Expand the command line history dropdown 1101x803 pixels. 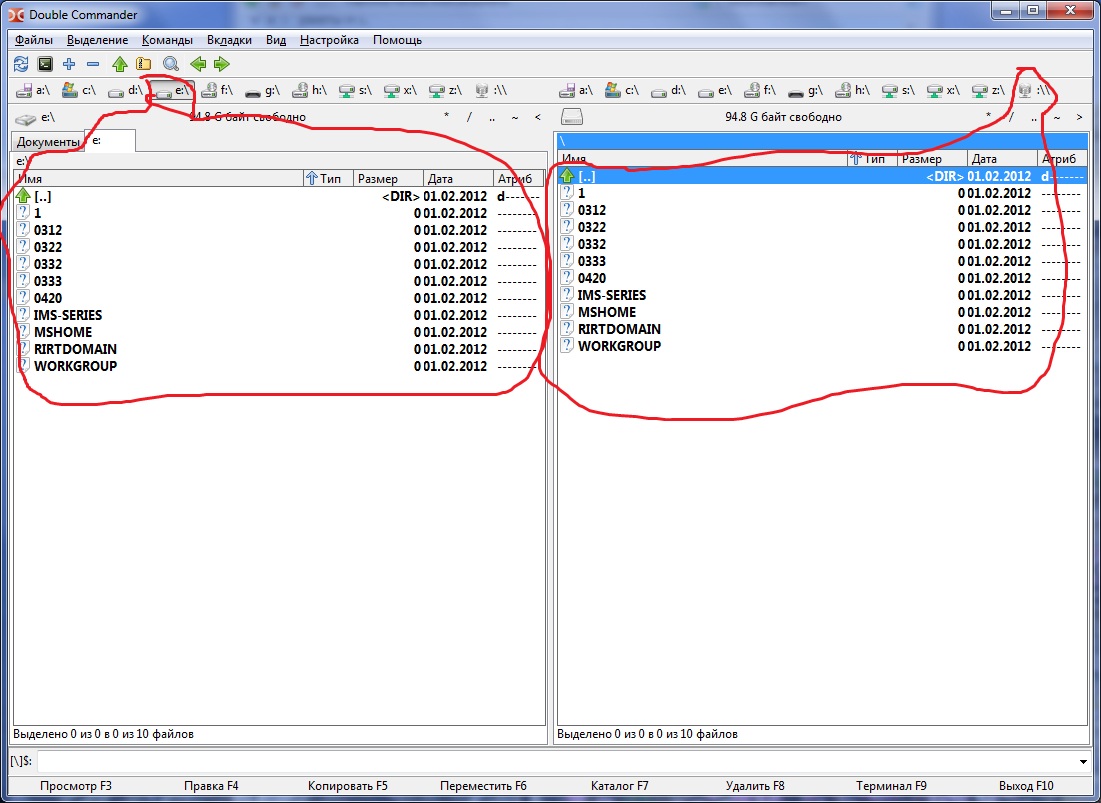coord(1085,762)
